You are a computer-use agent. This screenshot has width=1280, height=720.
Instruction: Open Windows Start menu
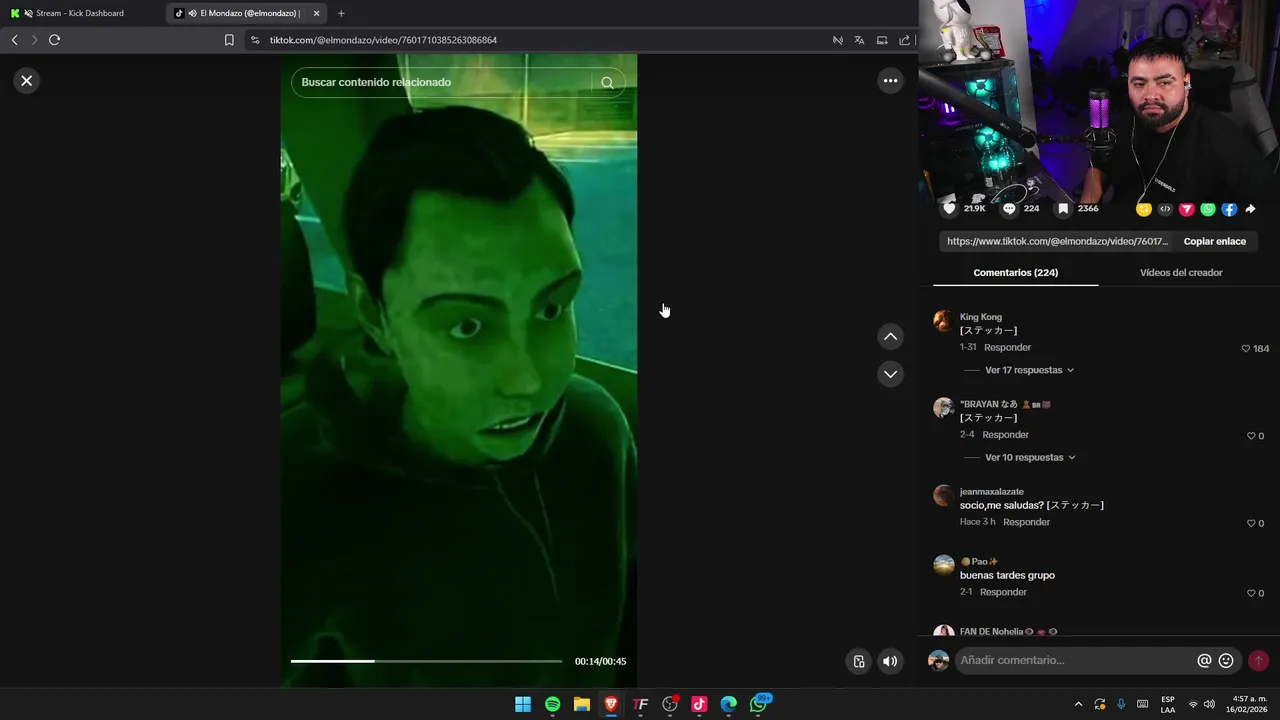pyautogui.click(x=523, y=704)
